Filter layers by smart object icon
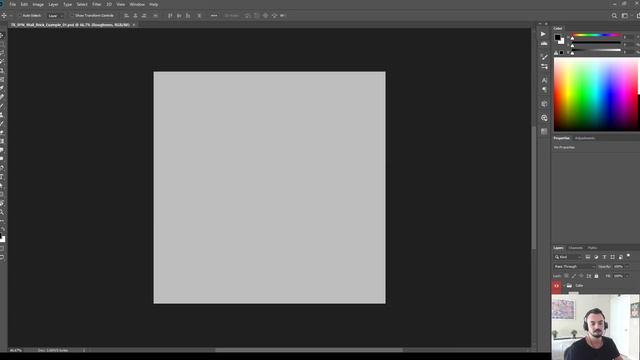640x360 pixels. coord(620,257)
